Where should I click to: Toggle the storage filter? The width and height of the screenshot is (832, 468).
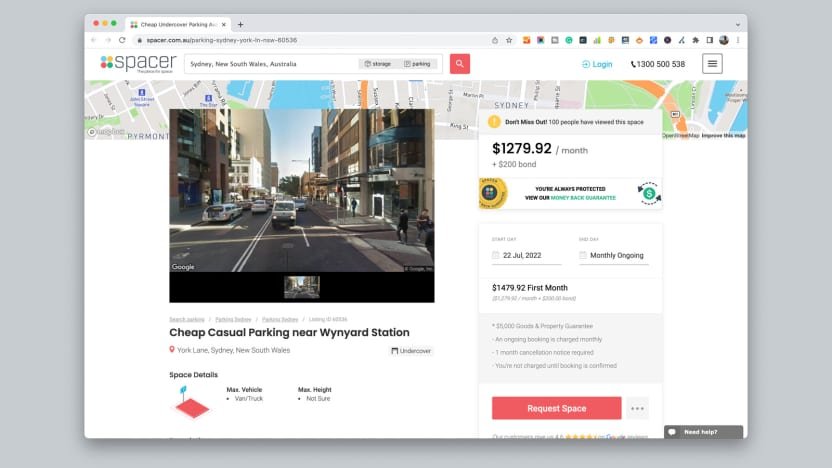pyautogui.click(x=378, y=64)
